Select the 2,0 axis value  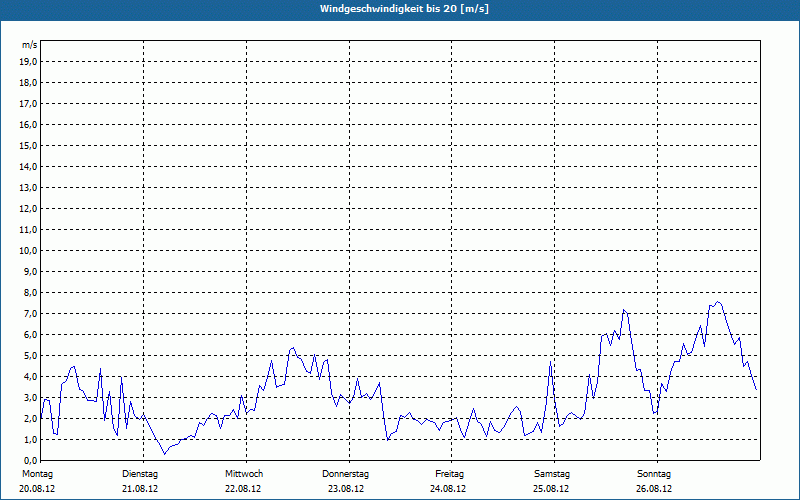tap(30, 418)
